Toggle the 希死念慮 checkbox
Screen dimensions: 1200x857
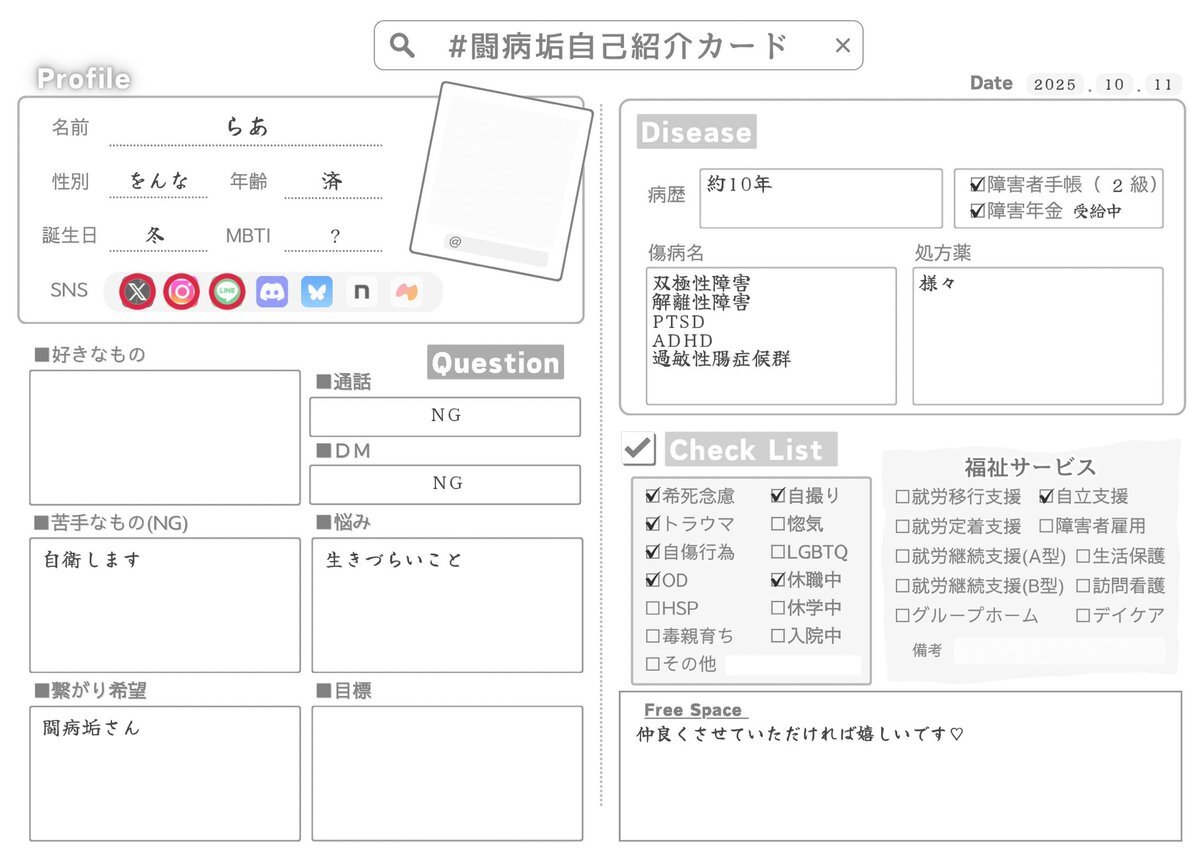(653, 496)
